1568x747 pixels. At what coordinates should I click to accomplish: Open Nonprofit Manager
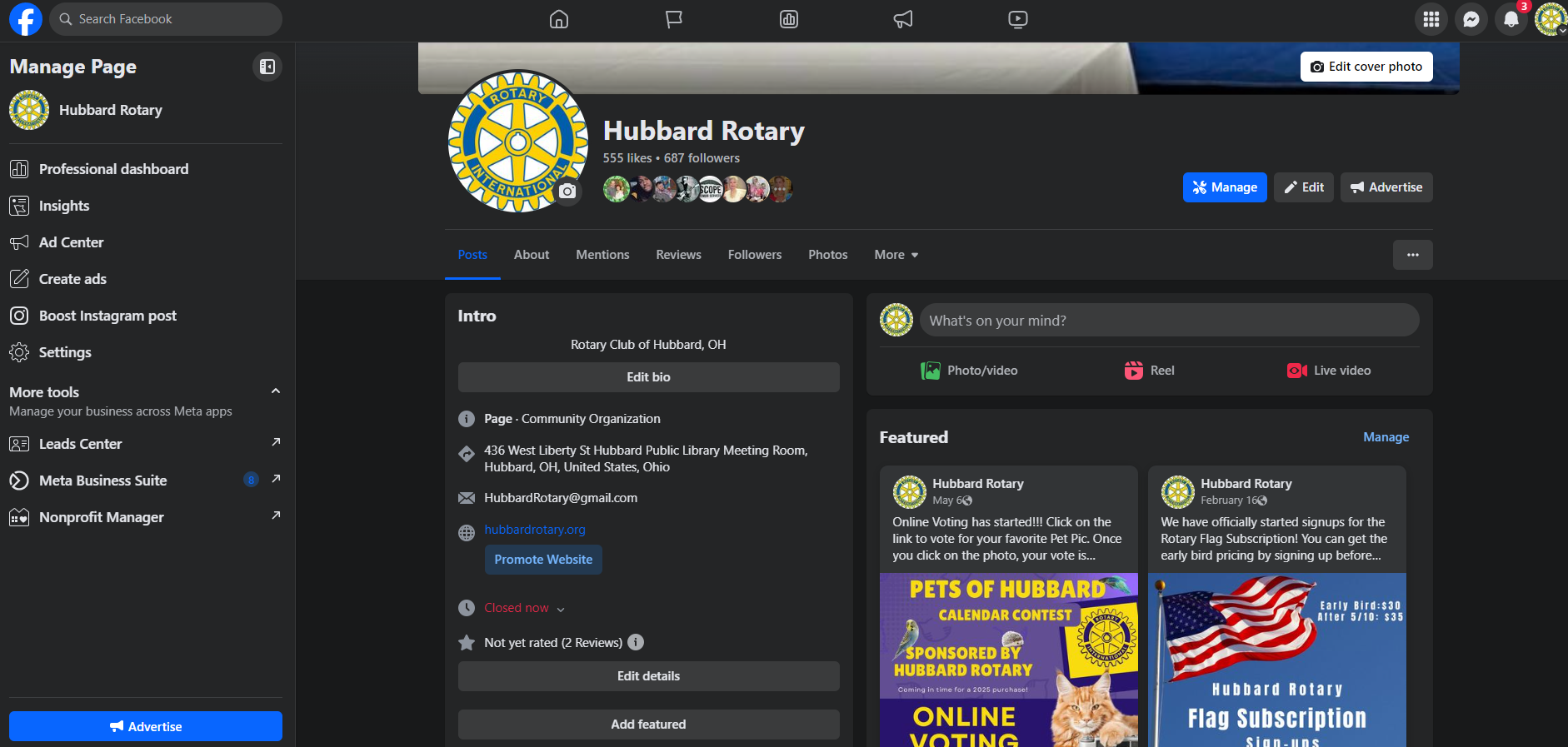146,517
